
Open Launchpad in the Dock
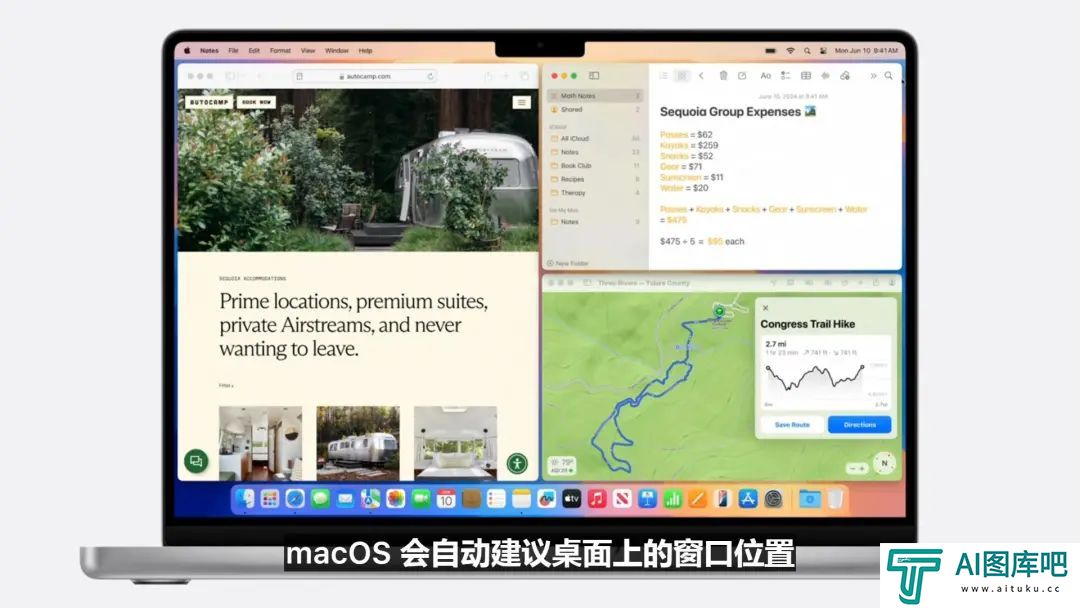click(270, 499)
